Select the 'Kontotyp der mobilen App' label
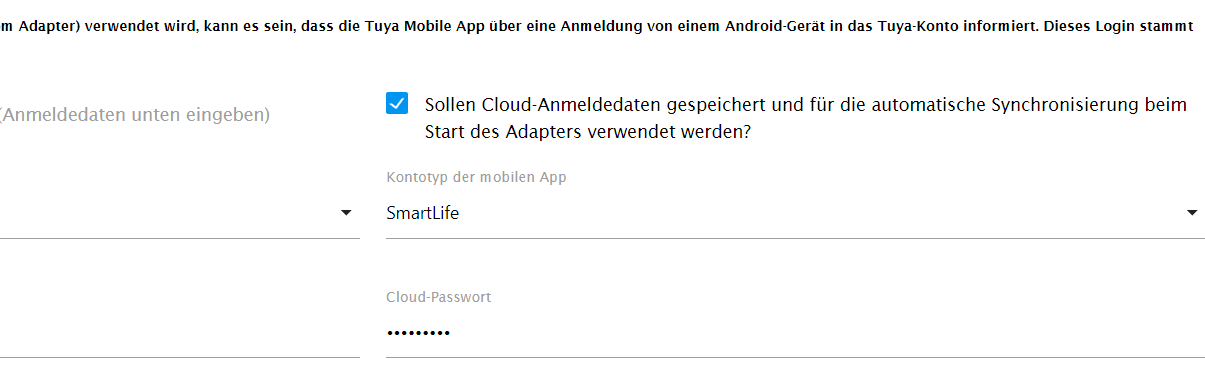Image resolution: width=1205 pixels, height=385 pixels. coord(476,177)
